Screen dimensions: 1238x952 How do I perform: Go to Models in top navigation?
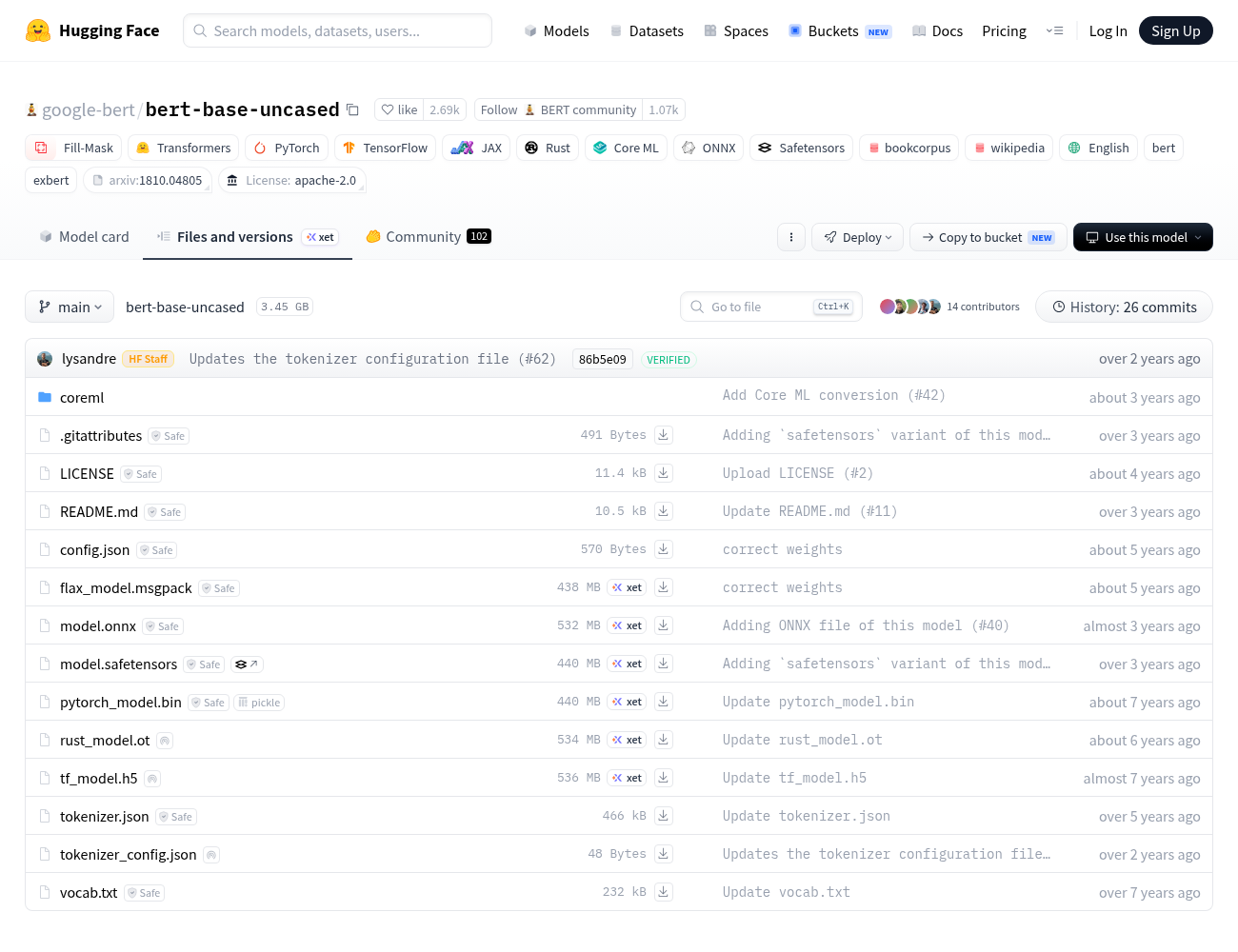coord(556,30)
